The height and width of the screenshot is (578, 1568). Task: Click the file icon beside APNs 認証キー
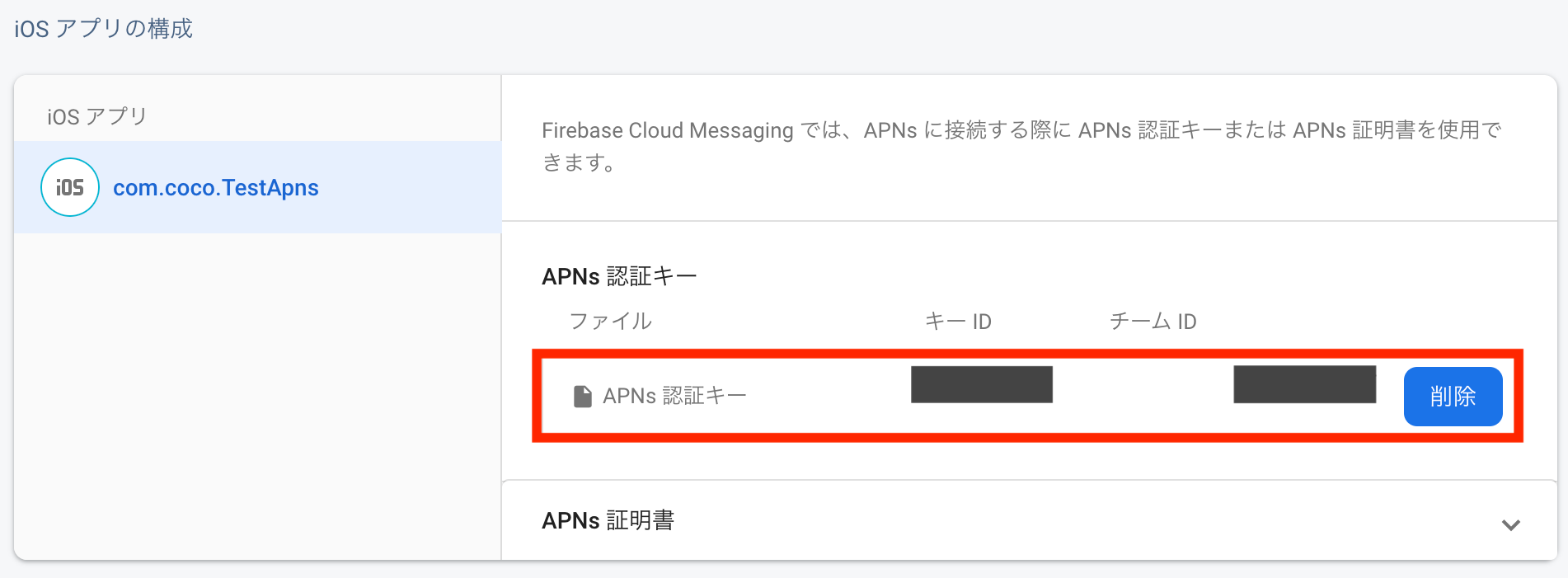point(582,397)
